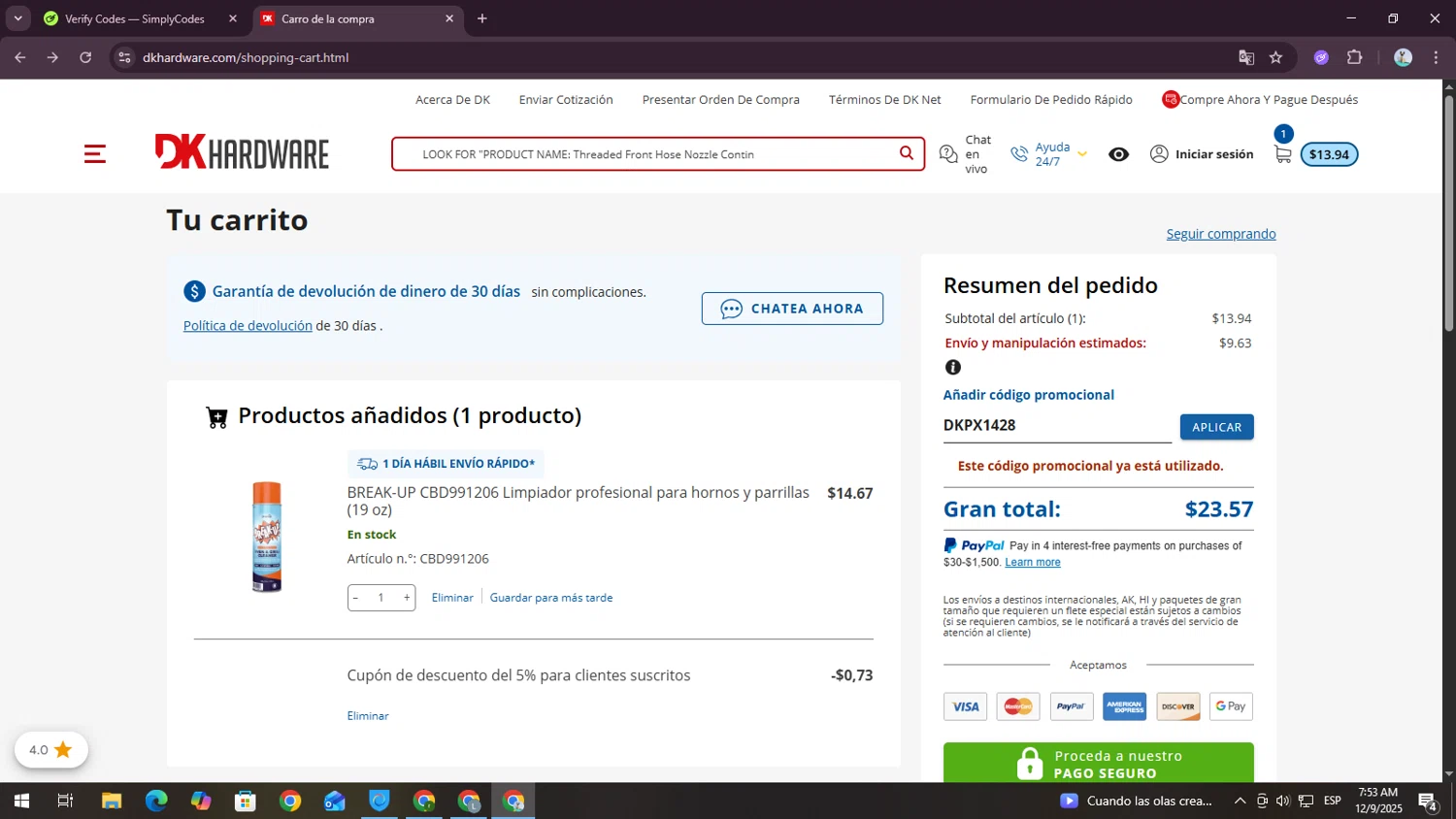Click Guardar para más tarde link

551,598
